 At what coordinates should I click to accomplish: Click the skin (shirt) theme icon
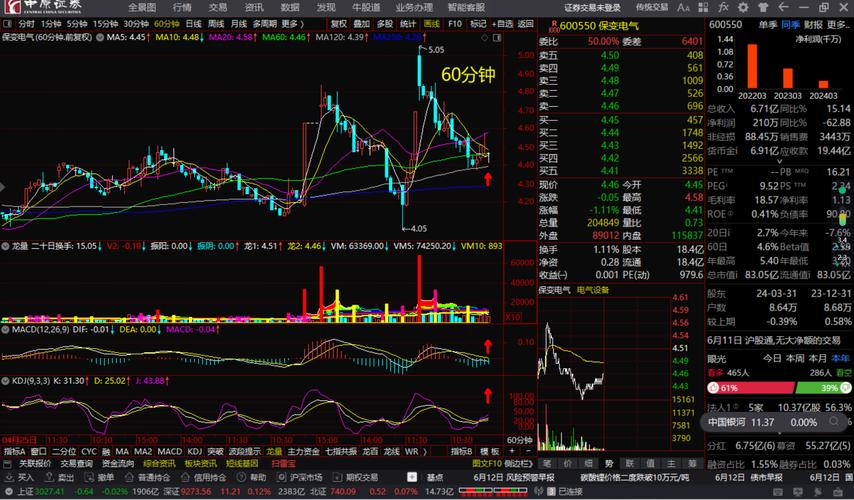(x=762, y=8)
